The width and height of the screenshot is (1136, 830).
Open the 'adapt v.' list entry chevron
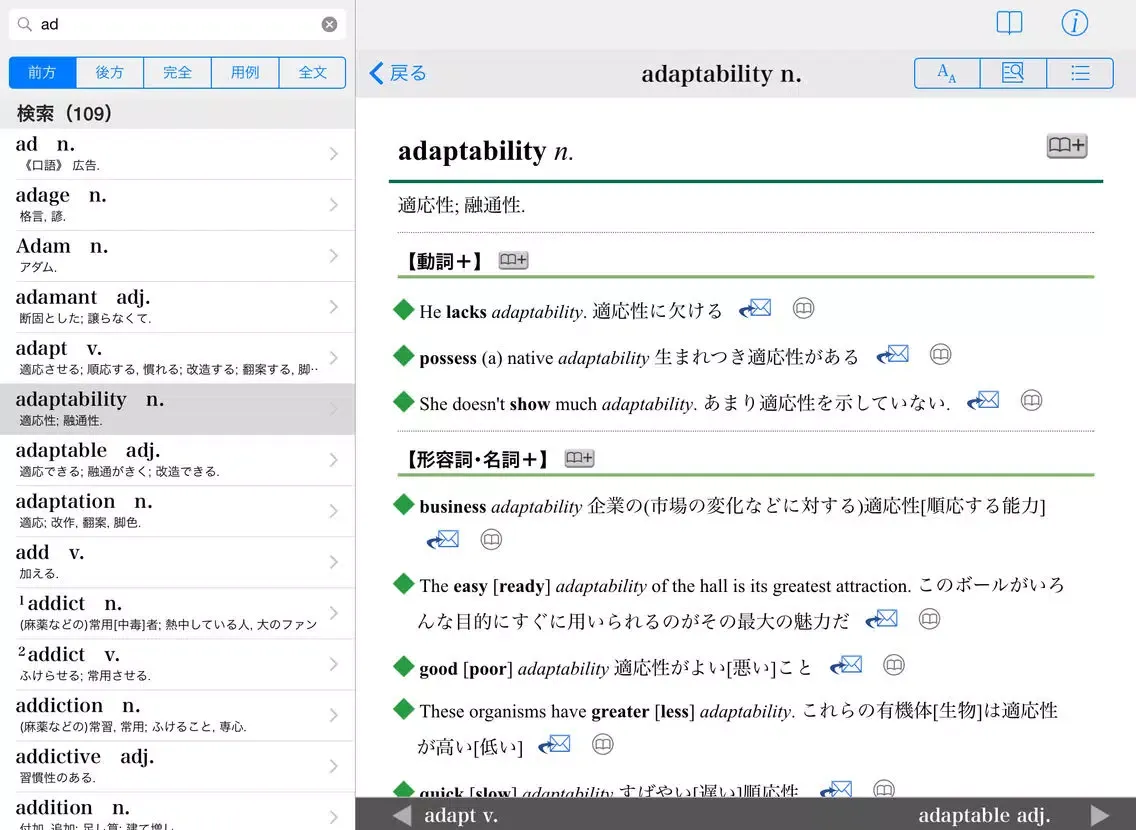coord(333,359)
